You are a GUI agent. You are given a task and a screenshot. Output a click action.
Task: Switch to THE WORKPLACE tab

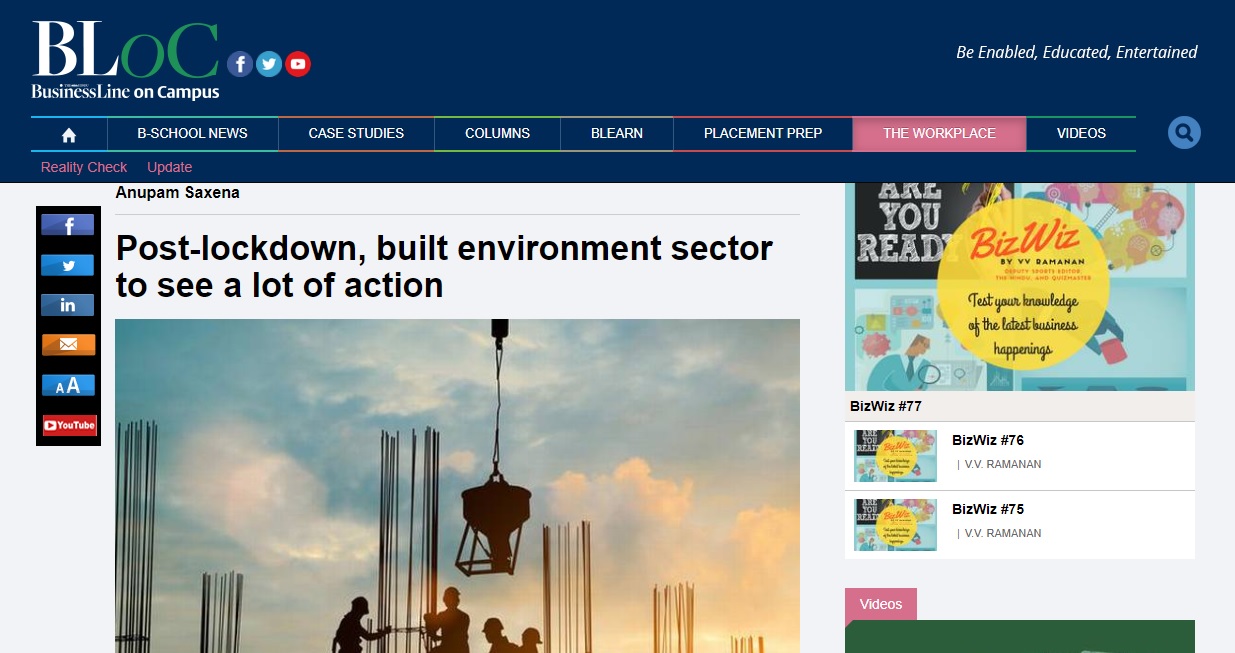(940, 133)
